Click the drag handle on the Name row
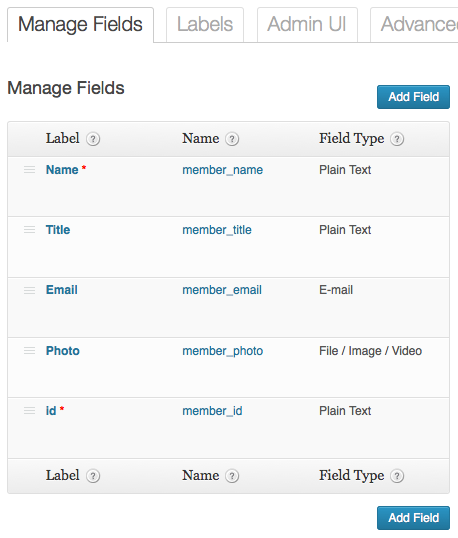The image size is (458, 538). tap(30, 169)
